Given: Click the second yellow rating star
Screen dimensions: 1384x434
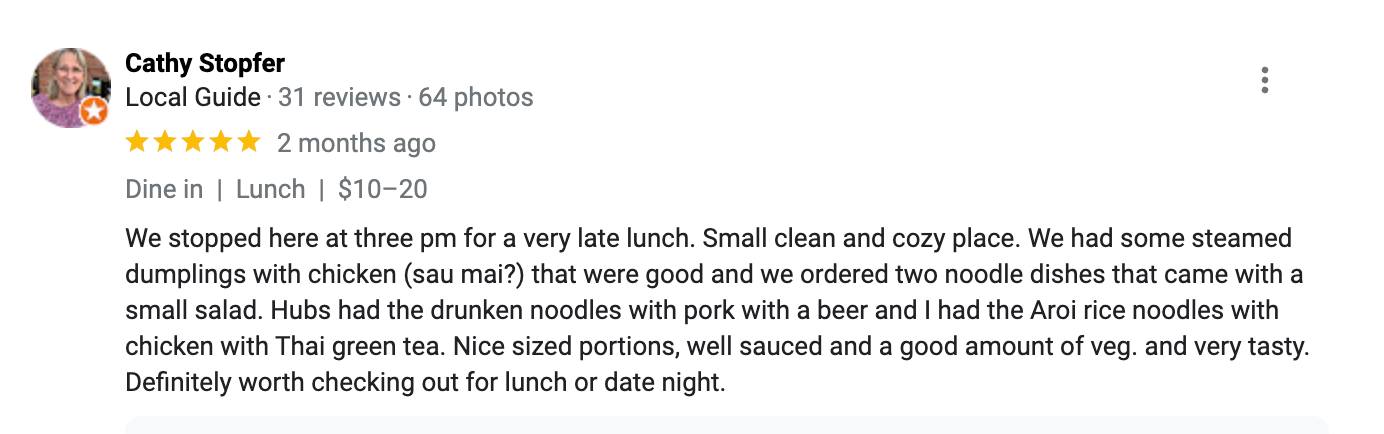Looking at the screenshot, I should click(x=165, y=142).
